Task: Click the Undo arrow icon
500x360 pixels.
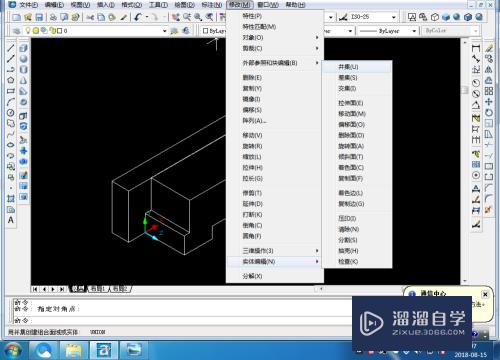Action: click(138, 17)
